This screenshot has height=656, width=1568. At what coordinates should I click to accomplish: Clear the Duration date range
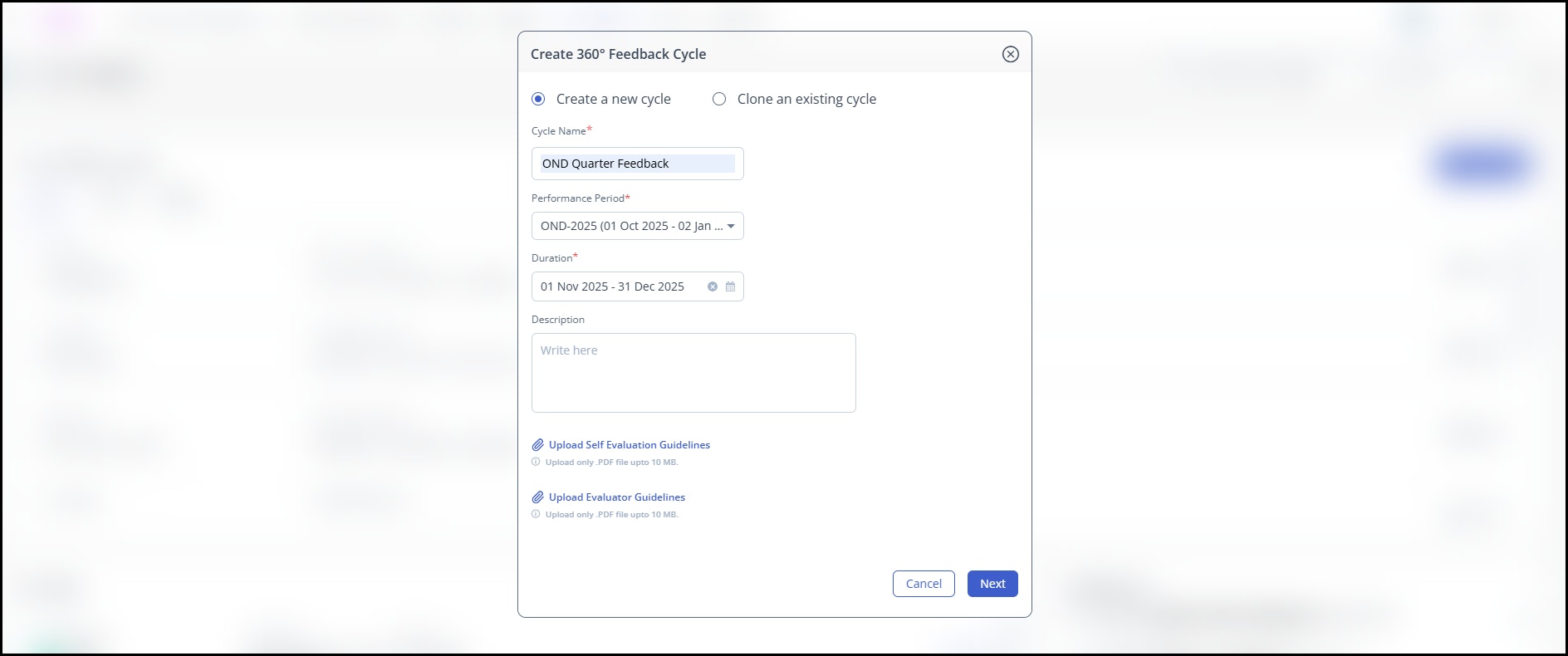pos(712,286)
